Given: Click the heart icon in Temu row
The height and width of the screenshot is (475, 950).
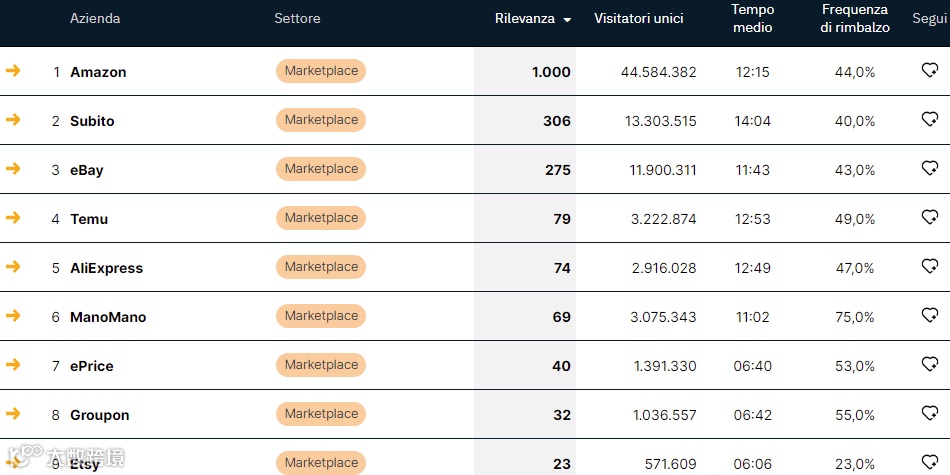Looking at the screenshot, I should (x=929, y=217).
